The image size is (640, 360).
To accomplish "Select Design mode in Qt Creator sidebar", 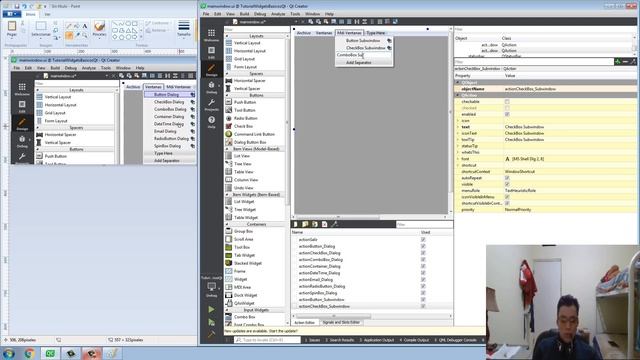I will tap(211, 69).
